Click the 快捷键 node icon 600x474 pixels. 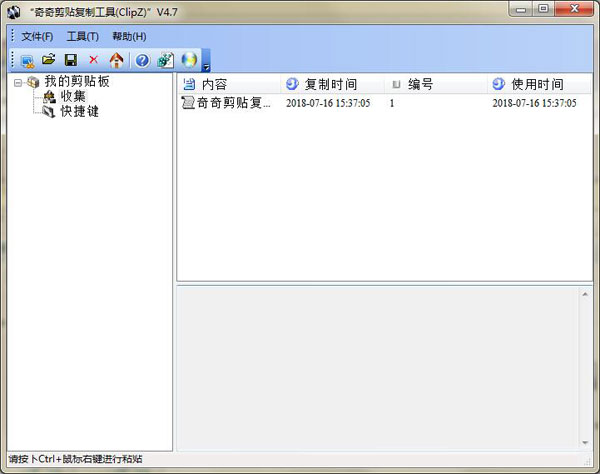point(49,112)
